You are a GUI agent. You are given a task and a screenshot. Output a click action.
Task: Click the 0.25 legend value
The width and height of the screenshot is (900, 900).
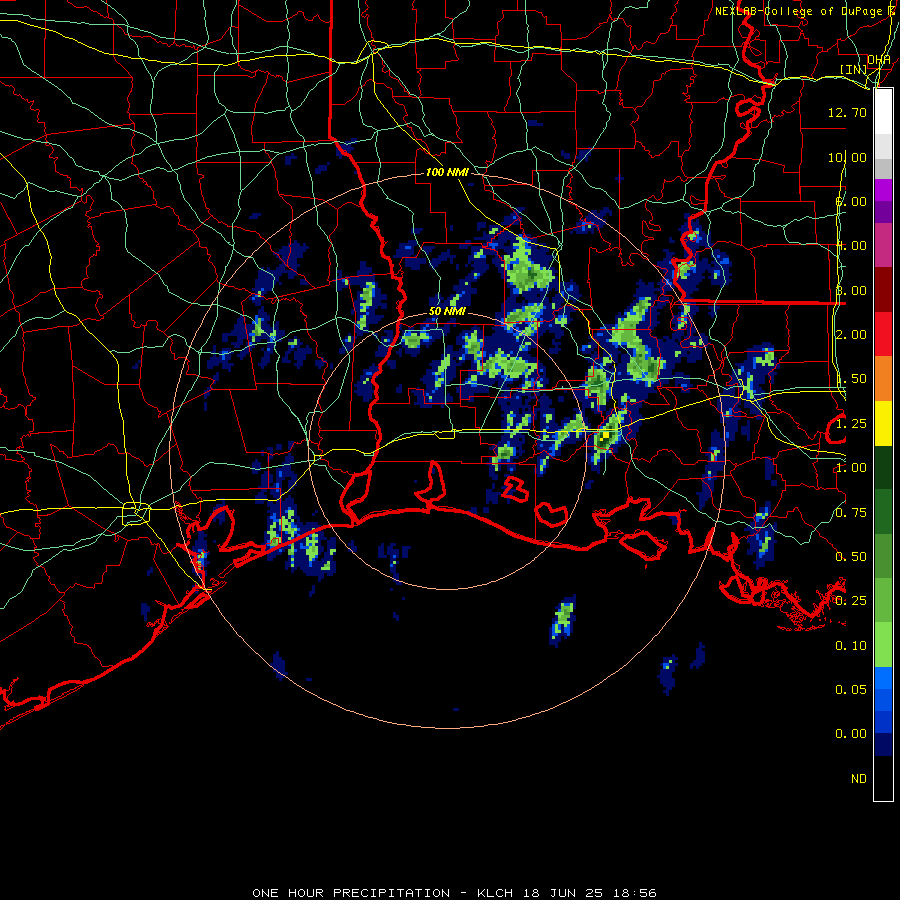[851, 601]
